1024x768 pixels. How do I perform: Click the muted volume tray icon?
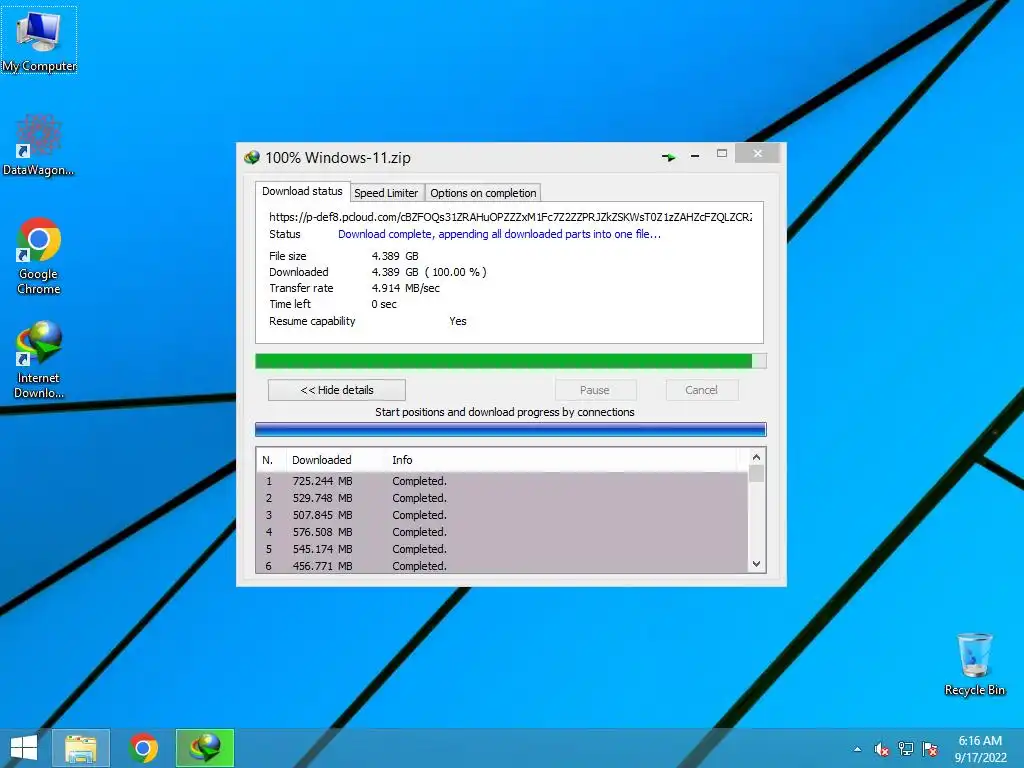tap(881, 750)
